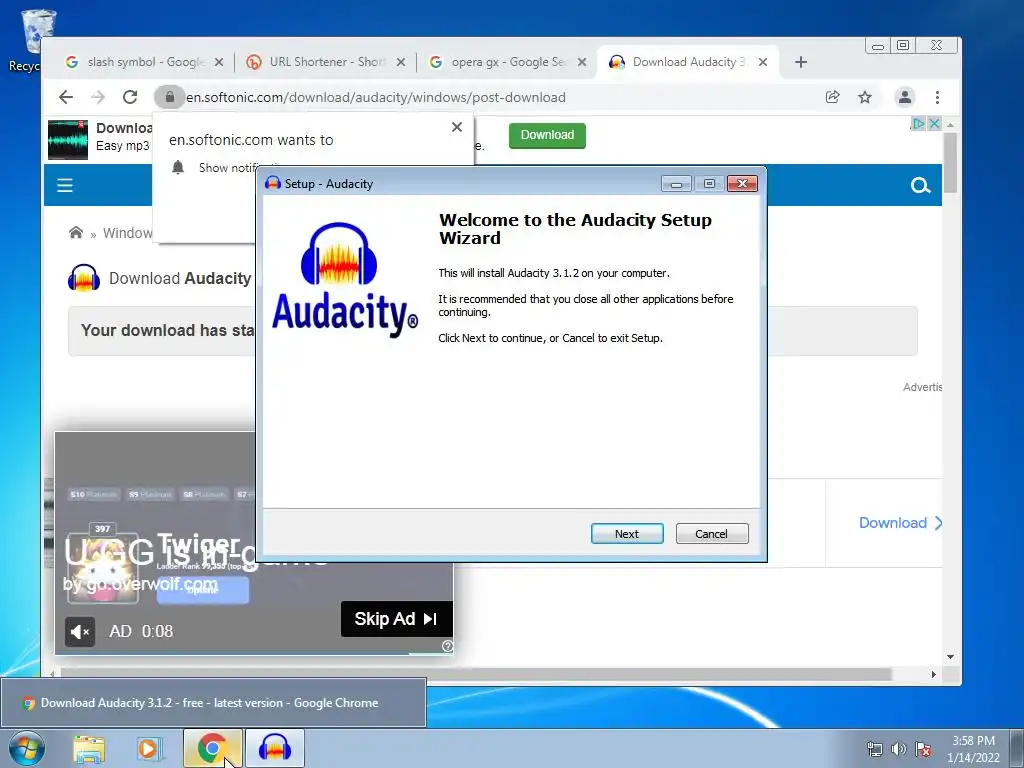This screenshot has width=1024, height=768.
Task: Click the banner ad waveform thumbnail
Action: tap(68, 139)
